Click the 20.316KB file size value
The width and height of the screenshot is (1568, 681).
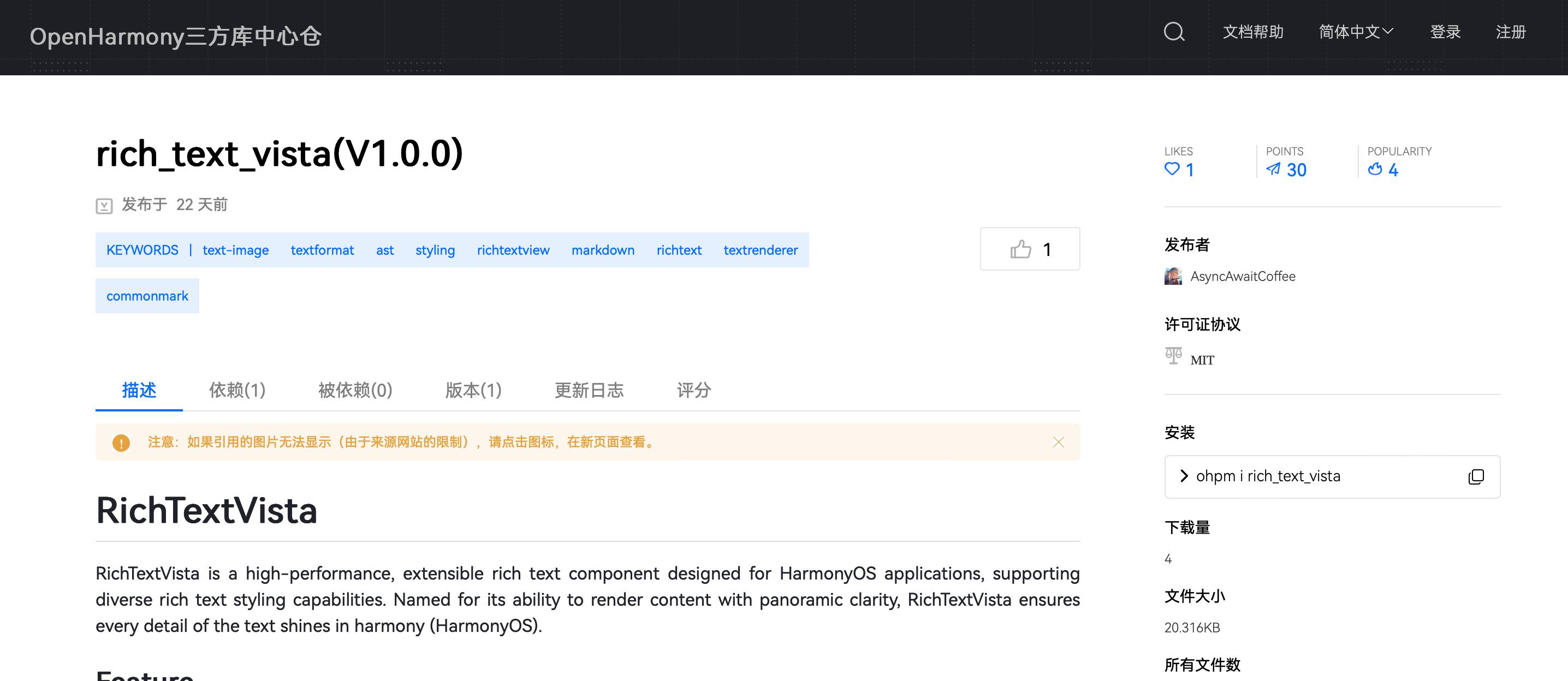(1192, 628)
